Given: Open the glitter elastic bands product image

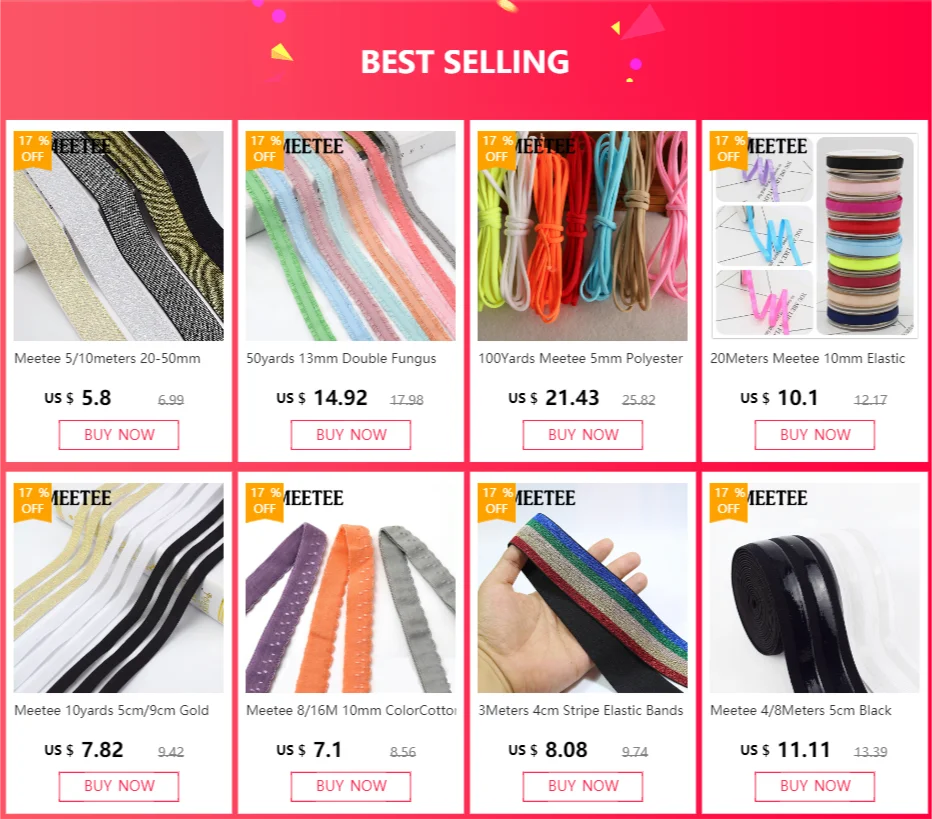Looking at the screenshot, I should [118, 236].
